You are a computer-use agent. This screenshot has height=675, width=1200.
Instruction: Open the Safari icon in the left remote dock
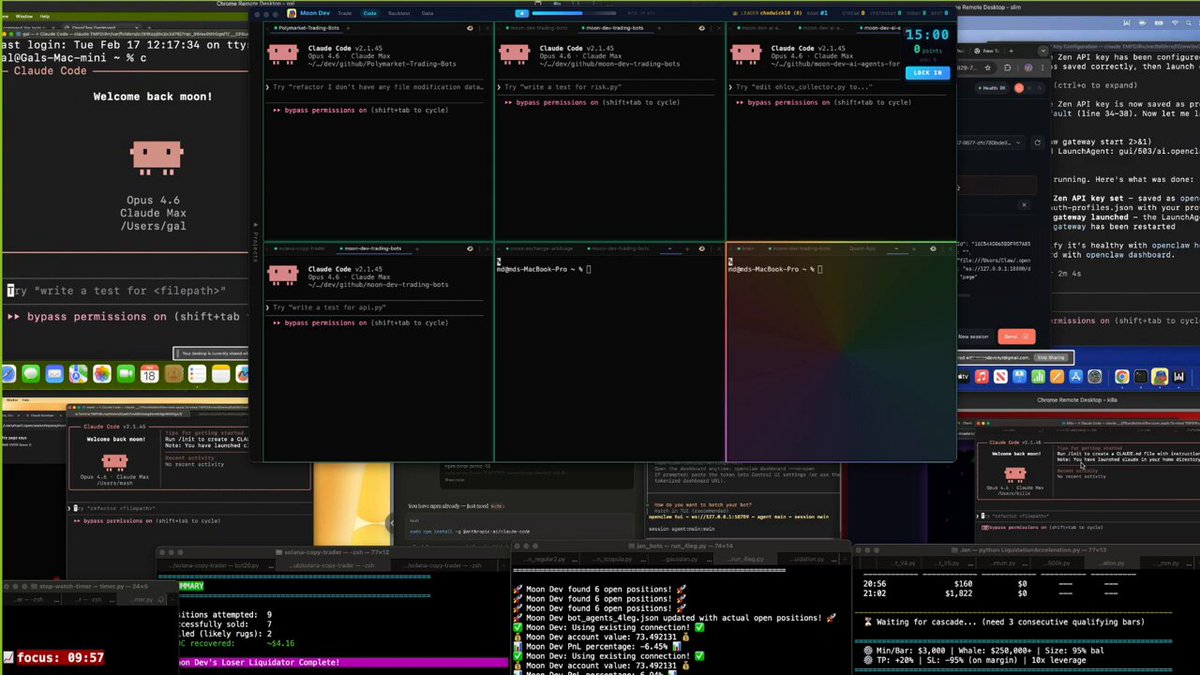pyautogui.click(x=8, y=374)
